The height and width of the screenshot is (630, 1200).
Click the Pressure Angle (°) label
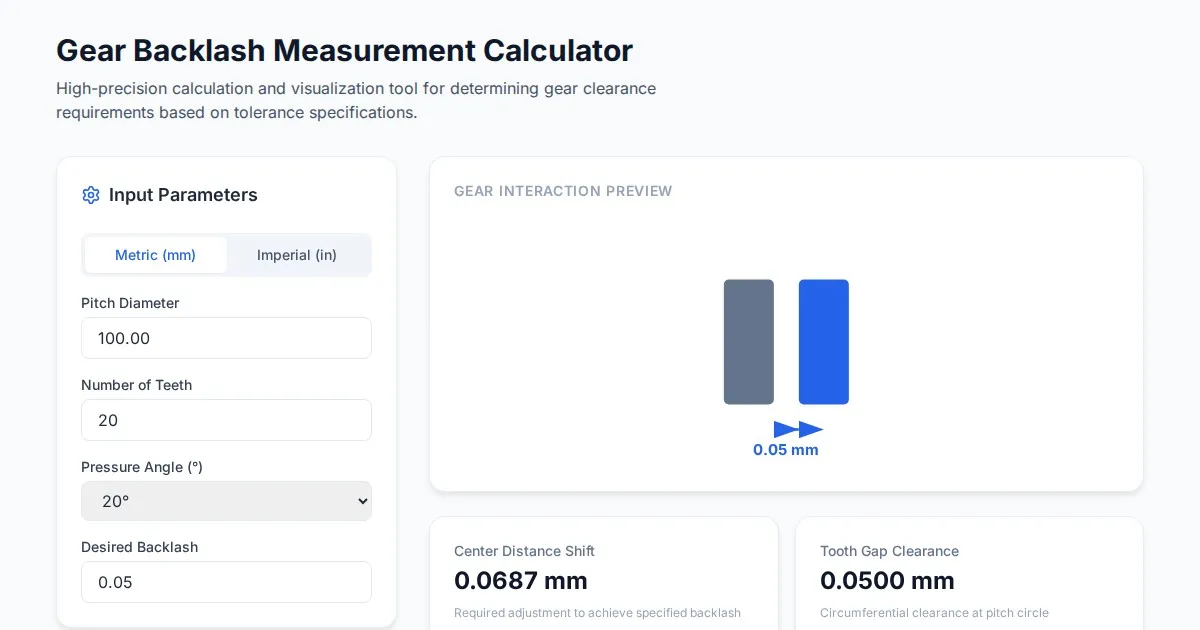pos(142,467)
